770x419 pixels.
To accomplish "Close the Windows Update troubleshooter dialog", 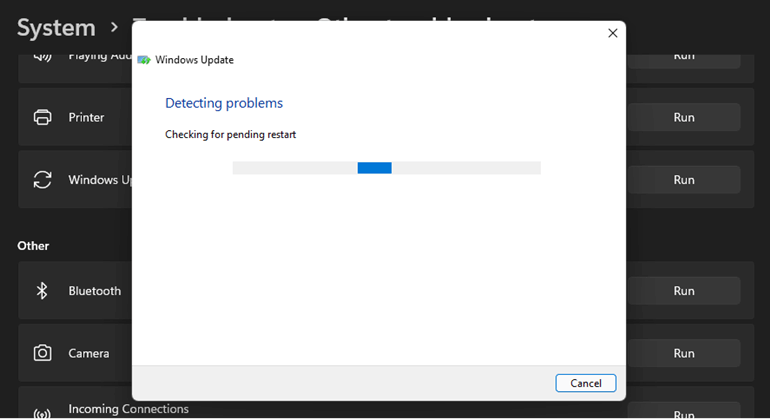I will [x=612, y=33].
